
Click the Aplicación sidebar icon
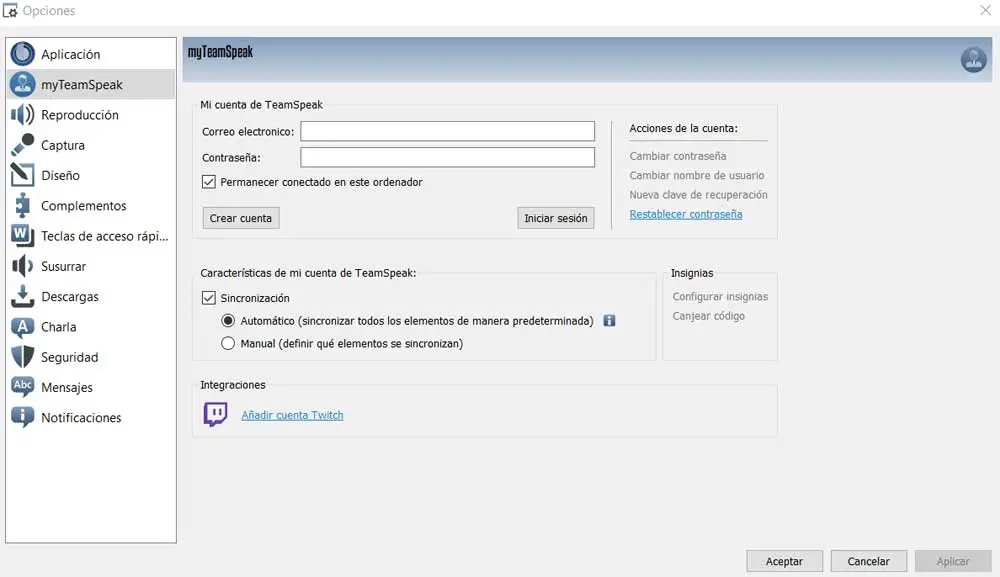(22, 54)
